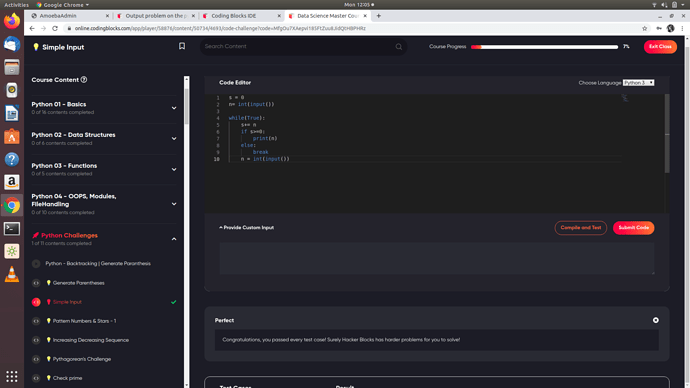Click the Course Progress bar

544,47
